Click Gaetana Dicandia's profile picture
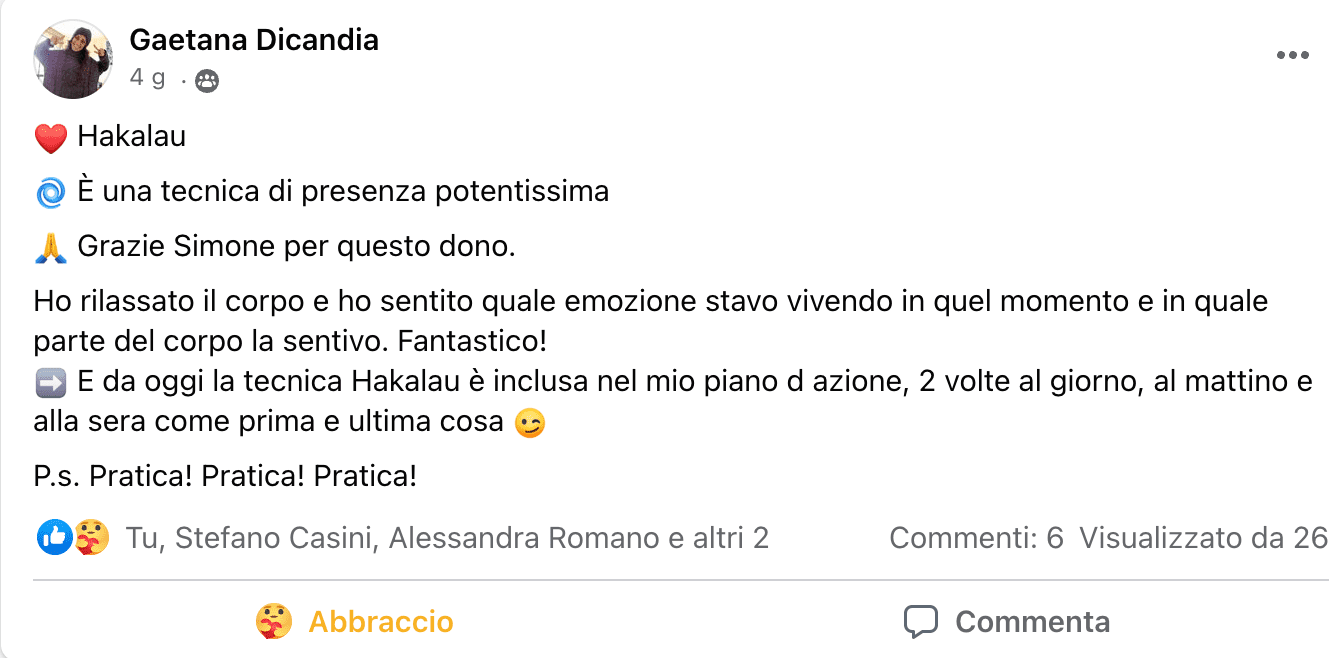This screenshot has height=658, width=1344. [x=72, y=59]
